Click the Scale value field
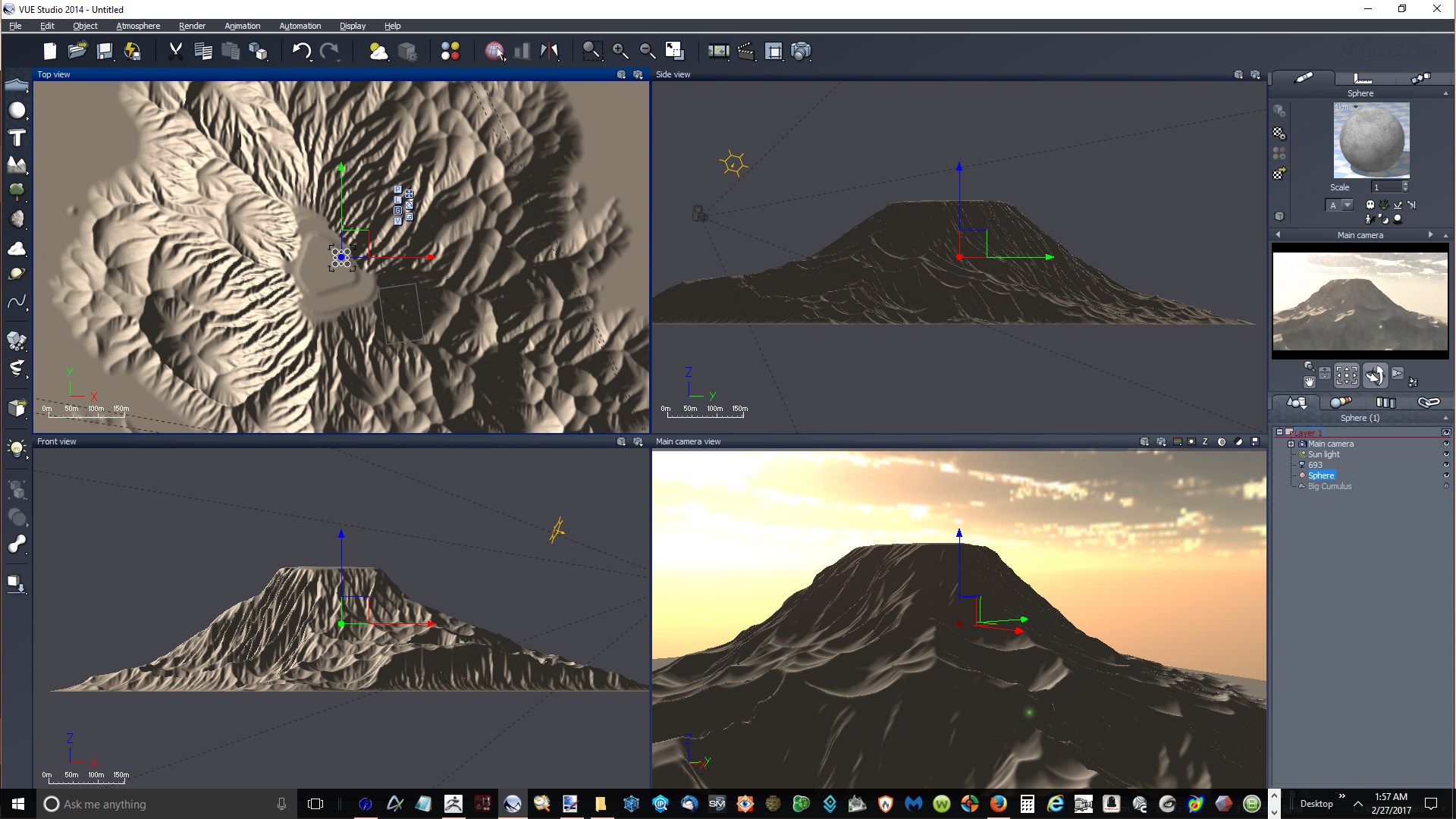The width and height of the screenshot is (1456, 819). 1385,187
